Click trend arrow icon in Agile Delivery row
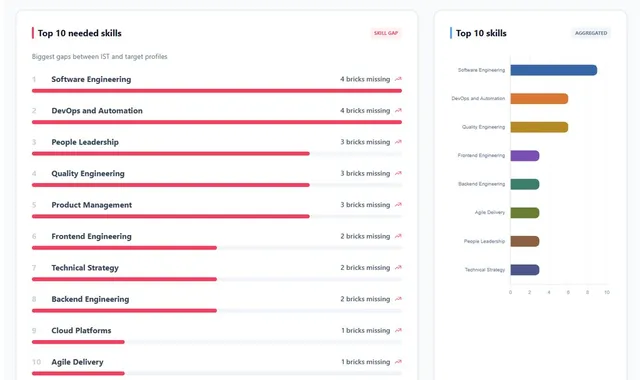The height and width of the screenshot is (380, 640). point(398,362)
